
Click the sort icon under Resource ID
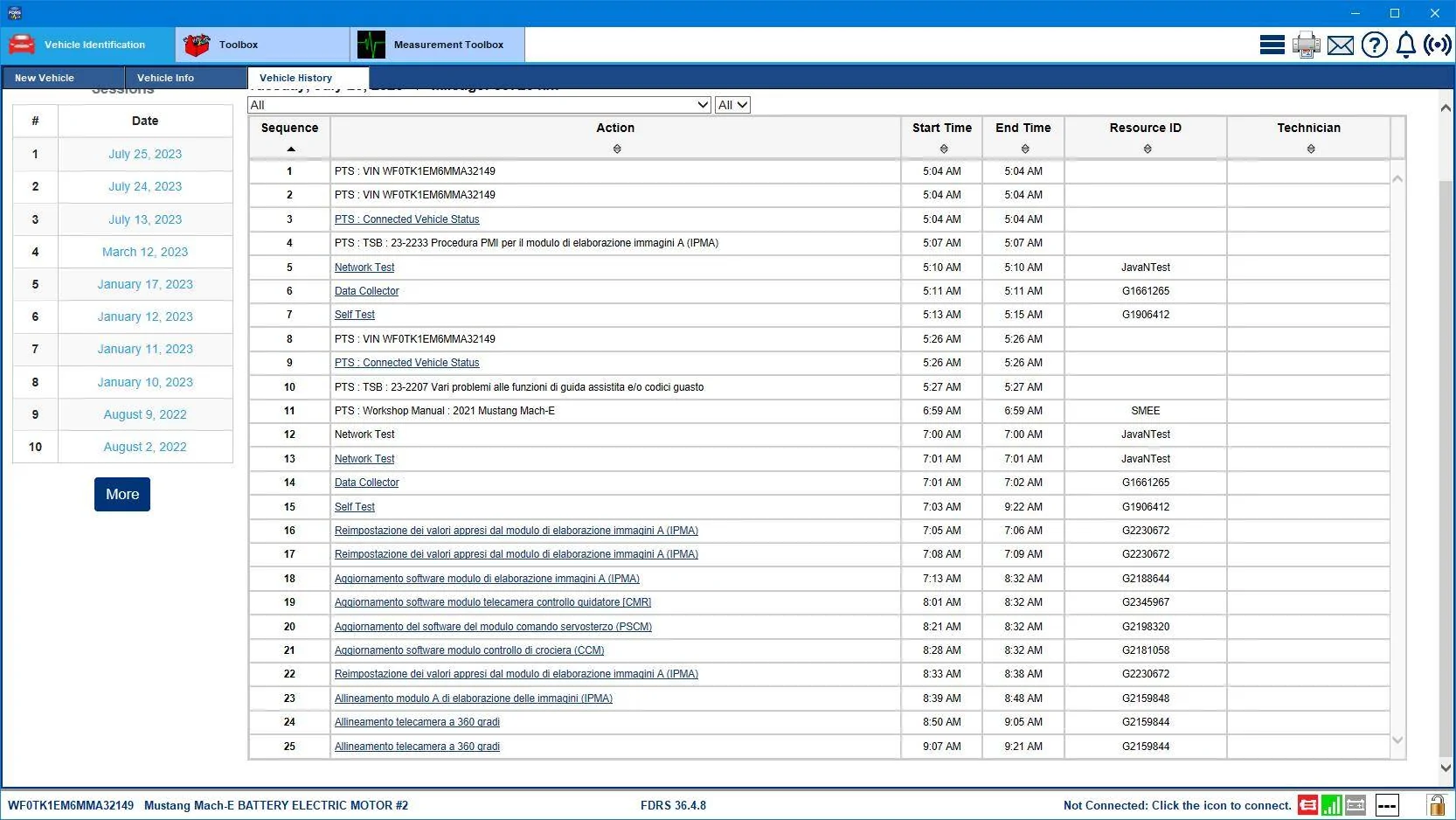click(1147, 149)
